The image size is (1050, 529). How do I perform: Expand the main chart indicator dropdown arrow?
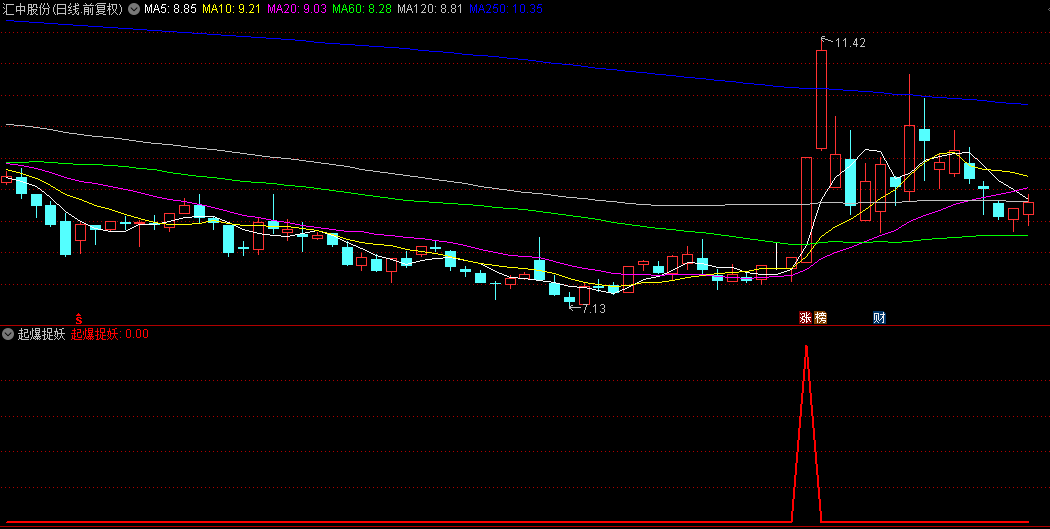coord(133,9)
